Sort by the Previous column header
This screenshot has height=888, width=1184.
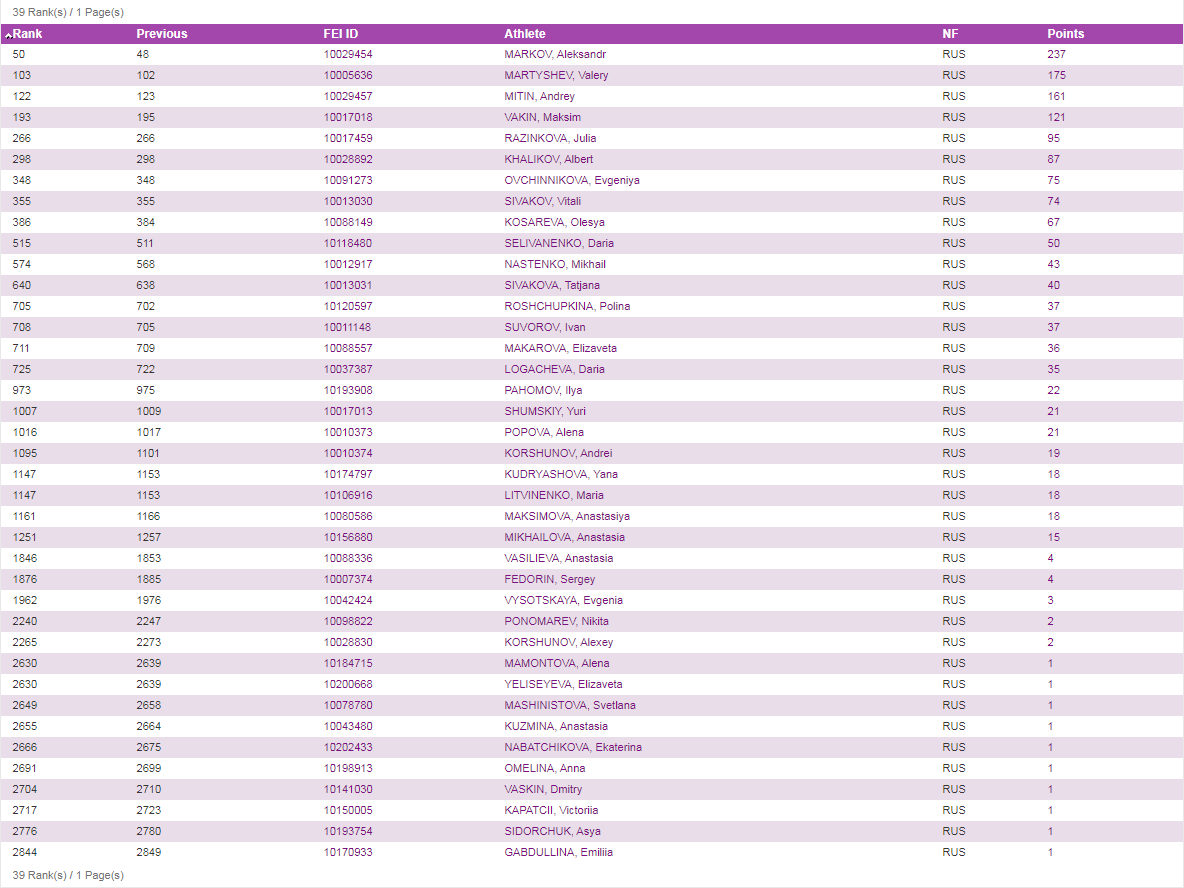click(162, 34)
